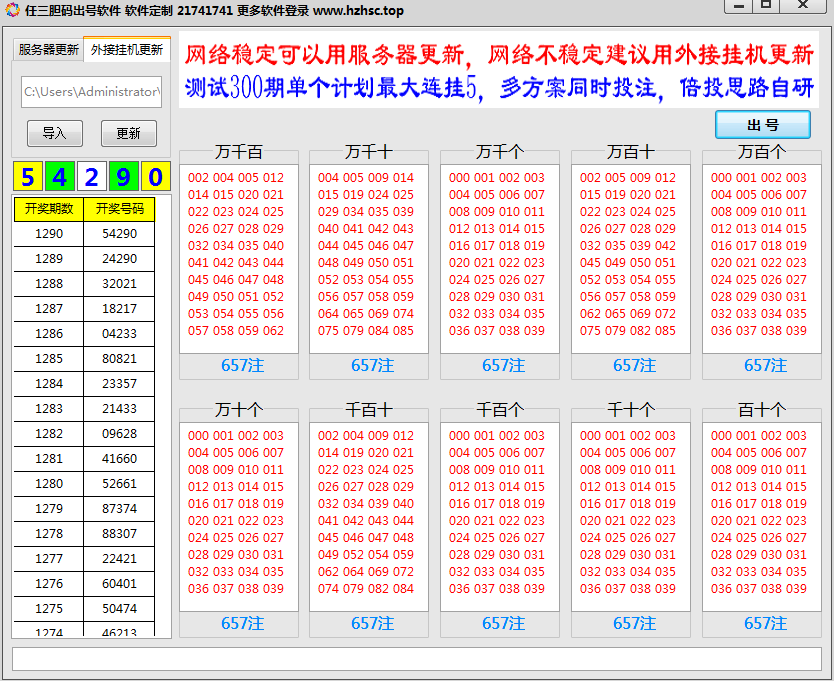Click the app icon in title bar
This screenshot has height=681, width=834.
coord(10,10)
